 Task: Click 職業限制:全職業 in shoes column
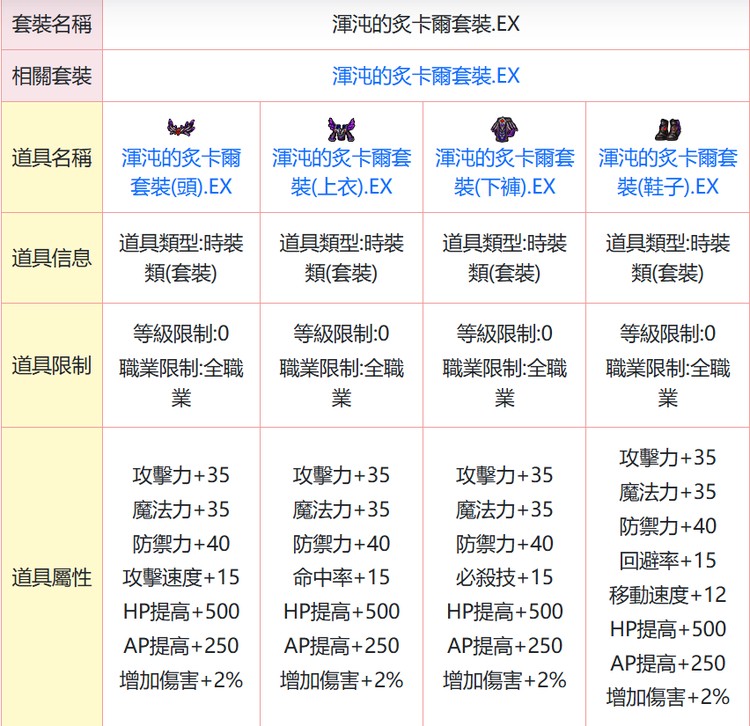pyautogui.click(x=668, y=383)
